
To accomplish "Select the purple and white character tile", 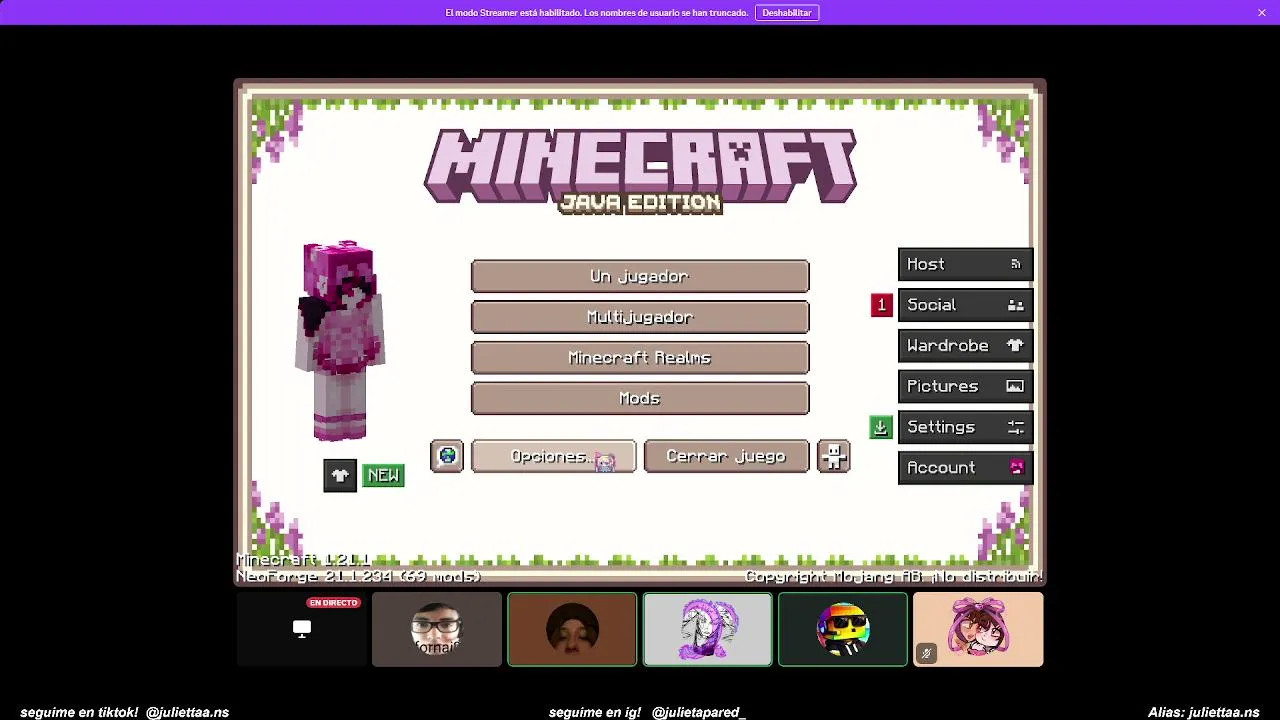I will (x=708, y=629).
